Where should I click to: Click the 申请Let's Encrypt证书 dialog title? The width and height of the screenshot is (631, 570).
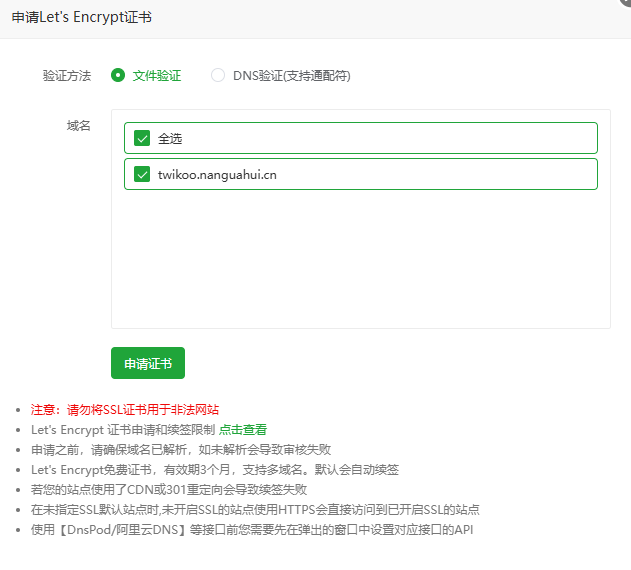point(82,18)
